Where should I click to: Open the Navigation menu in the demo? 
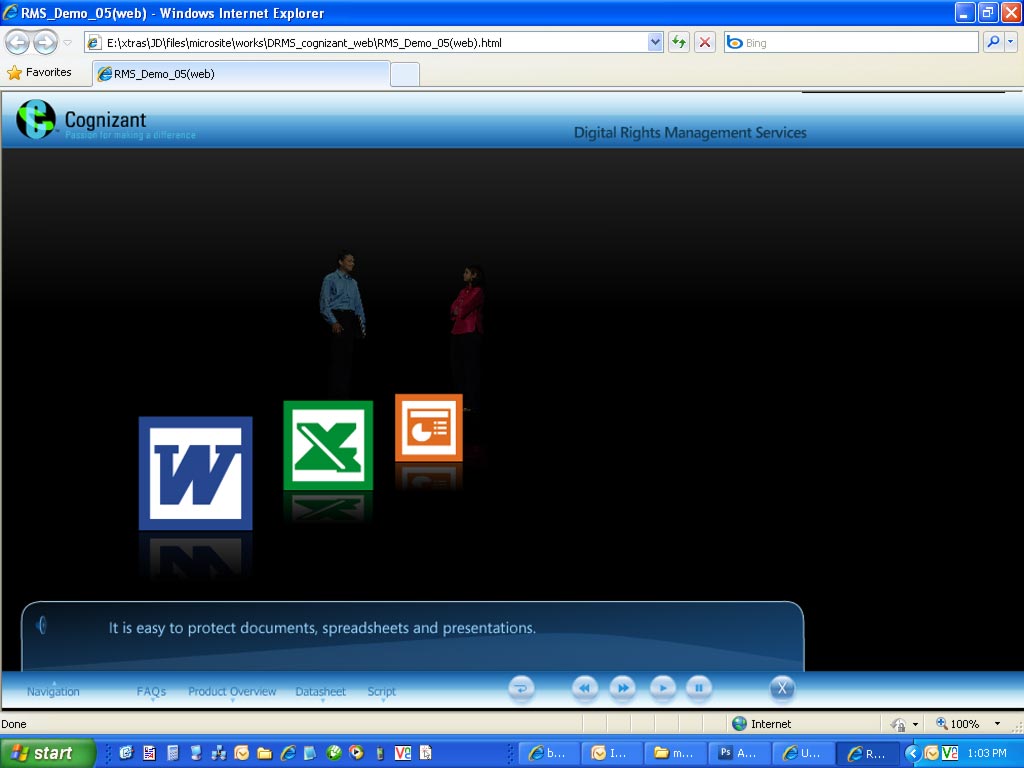point(53,691)
